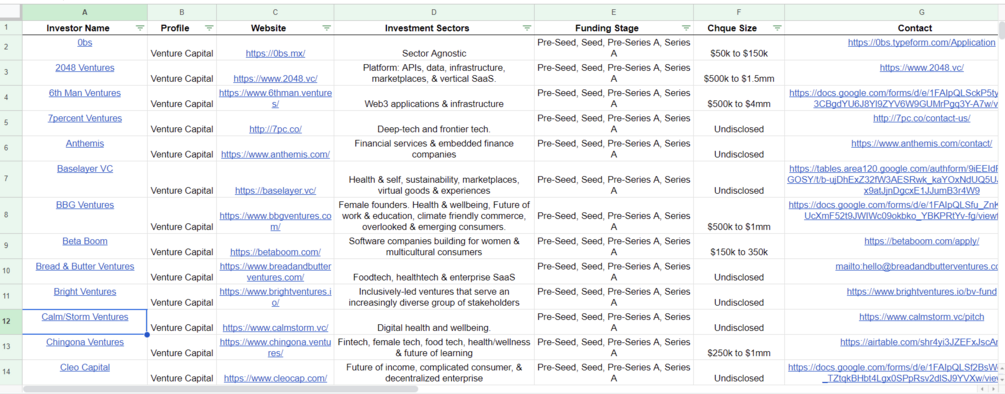
Task: Visit the https://www.calmstorm.vc/ website link
Action: [x=276, y=328]
